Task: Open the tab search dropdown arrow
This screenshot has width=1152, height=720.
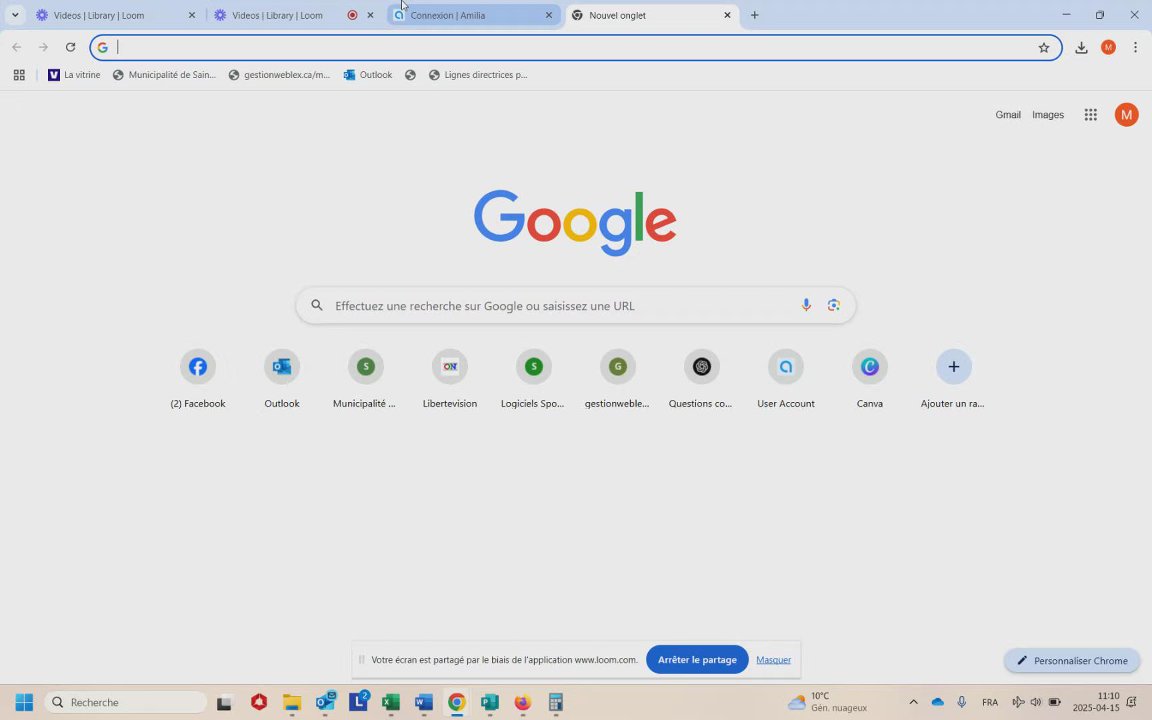Action: click(x=15, y=15)
